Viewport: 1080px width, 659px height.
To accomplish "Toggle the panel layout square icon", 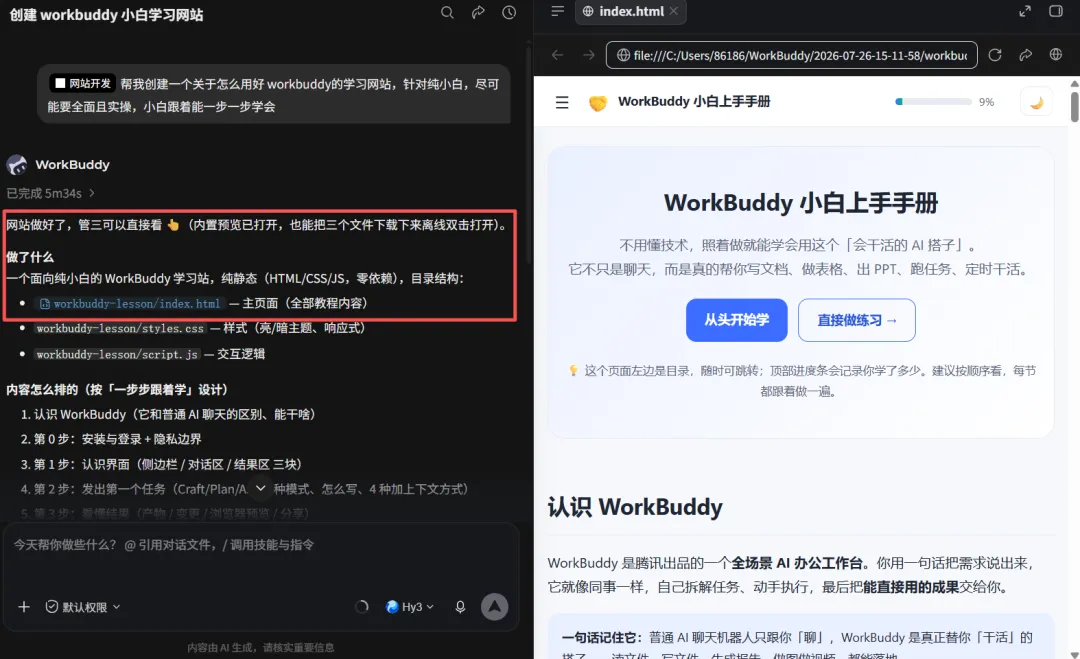I will [1056, 11].
